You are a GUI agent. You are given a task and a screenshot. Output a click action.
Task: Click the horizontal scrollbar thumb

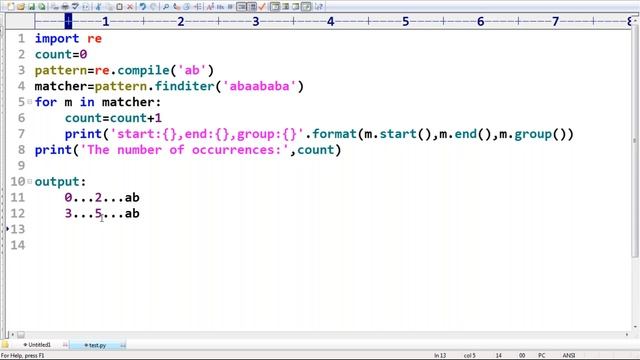[x=21, y=335]
